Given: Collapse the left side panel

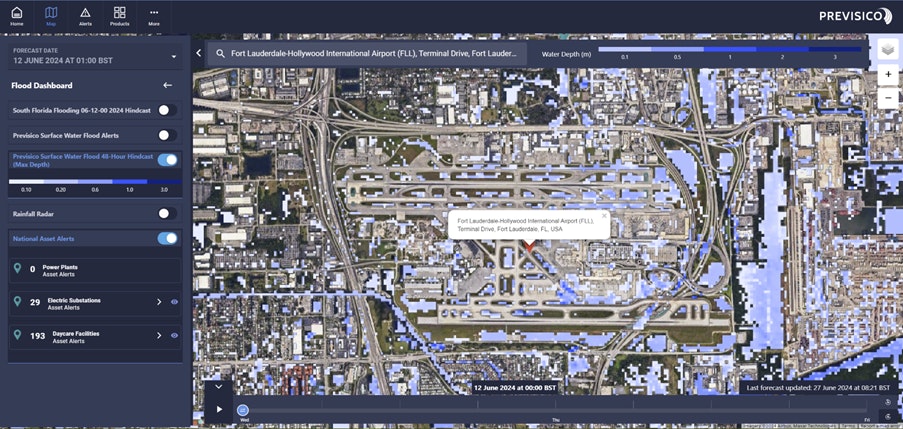Looking at the screenshot, I should point(199,53).
